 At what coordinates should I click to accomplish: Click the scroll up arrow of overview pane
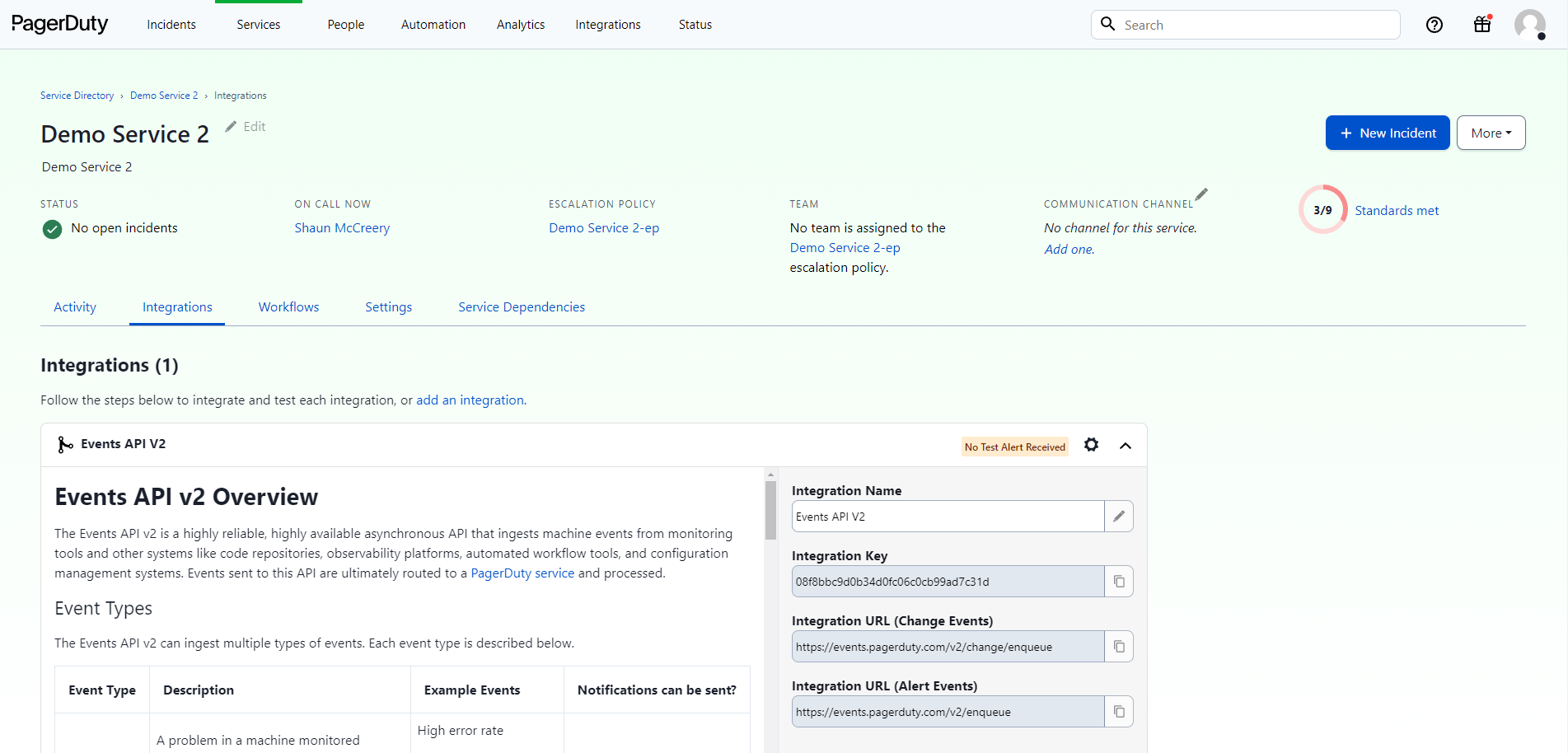771,474
